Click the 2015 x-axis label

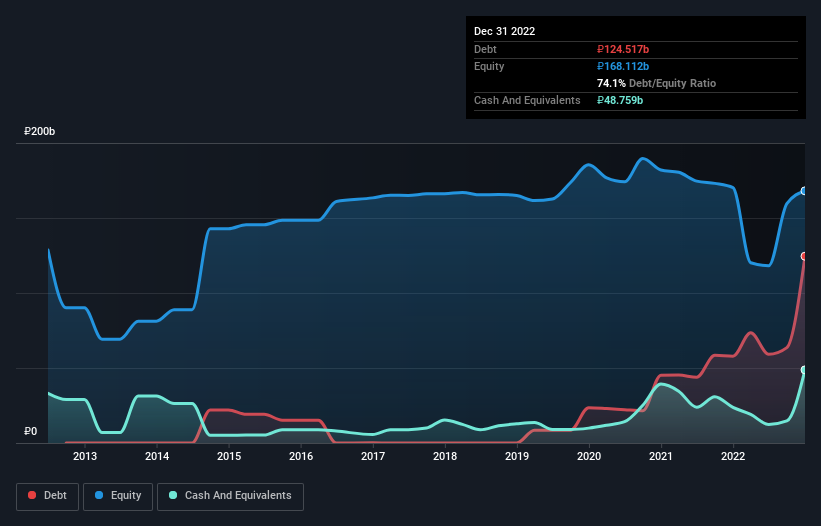click(x=229, y=456)
